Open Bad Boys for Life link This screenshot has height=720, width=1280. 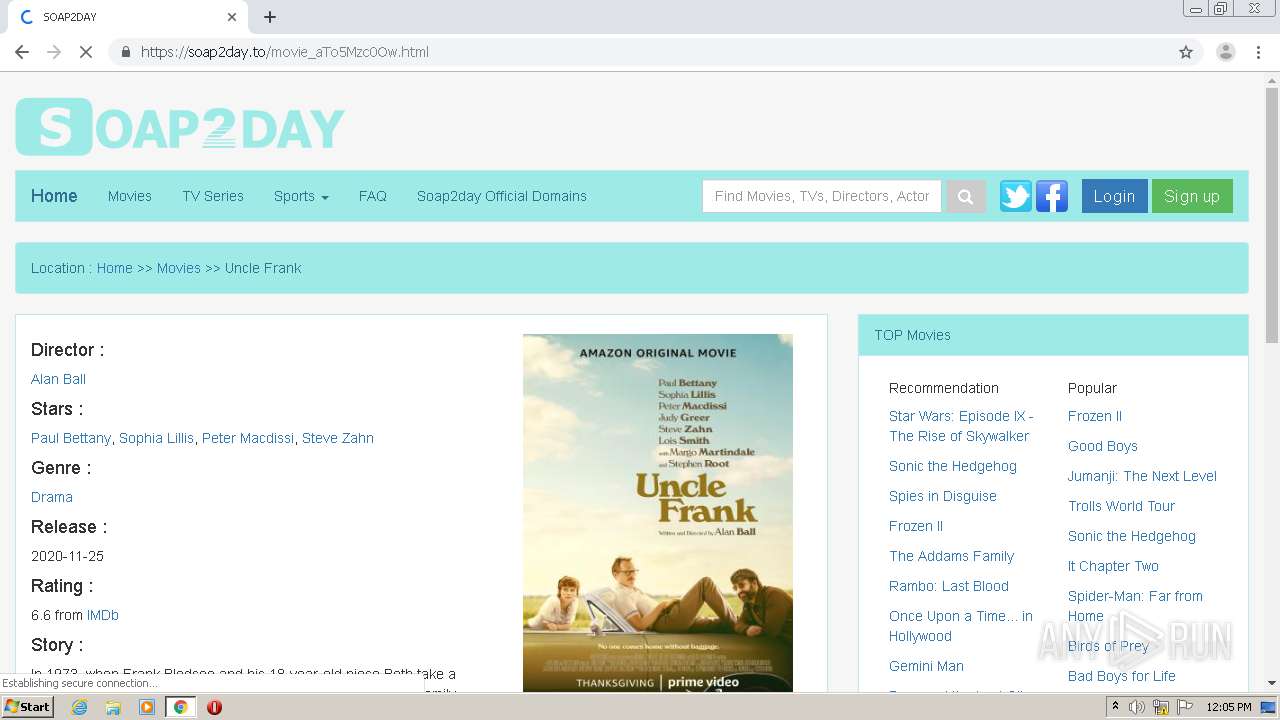[x=1122, y=676]
